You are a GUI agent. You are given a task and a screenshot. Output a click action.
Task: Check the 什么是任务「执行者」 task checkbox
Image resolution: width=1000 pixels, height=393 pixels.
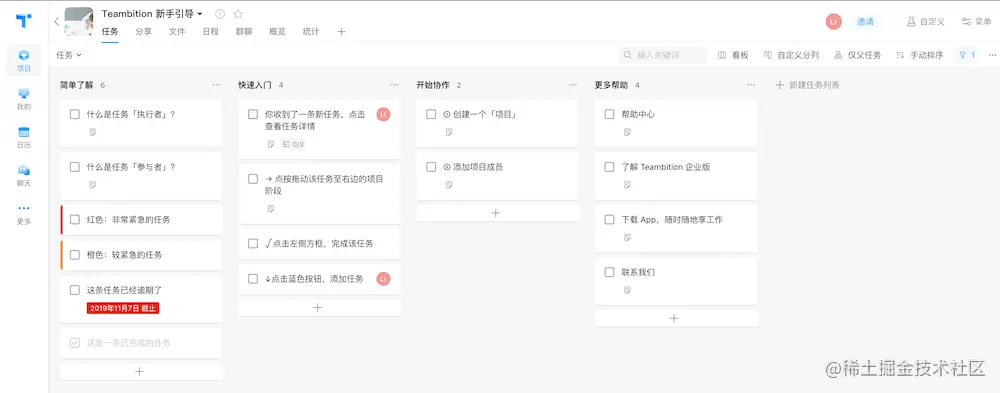click(x=75, y=114)
